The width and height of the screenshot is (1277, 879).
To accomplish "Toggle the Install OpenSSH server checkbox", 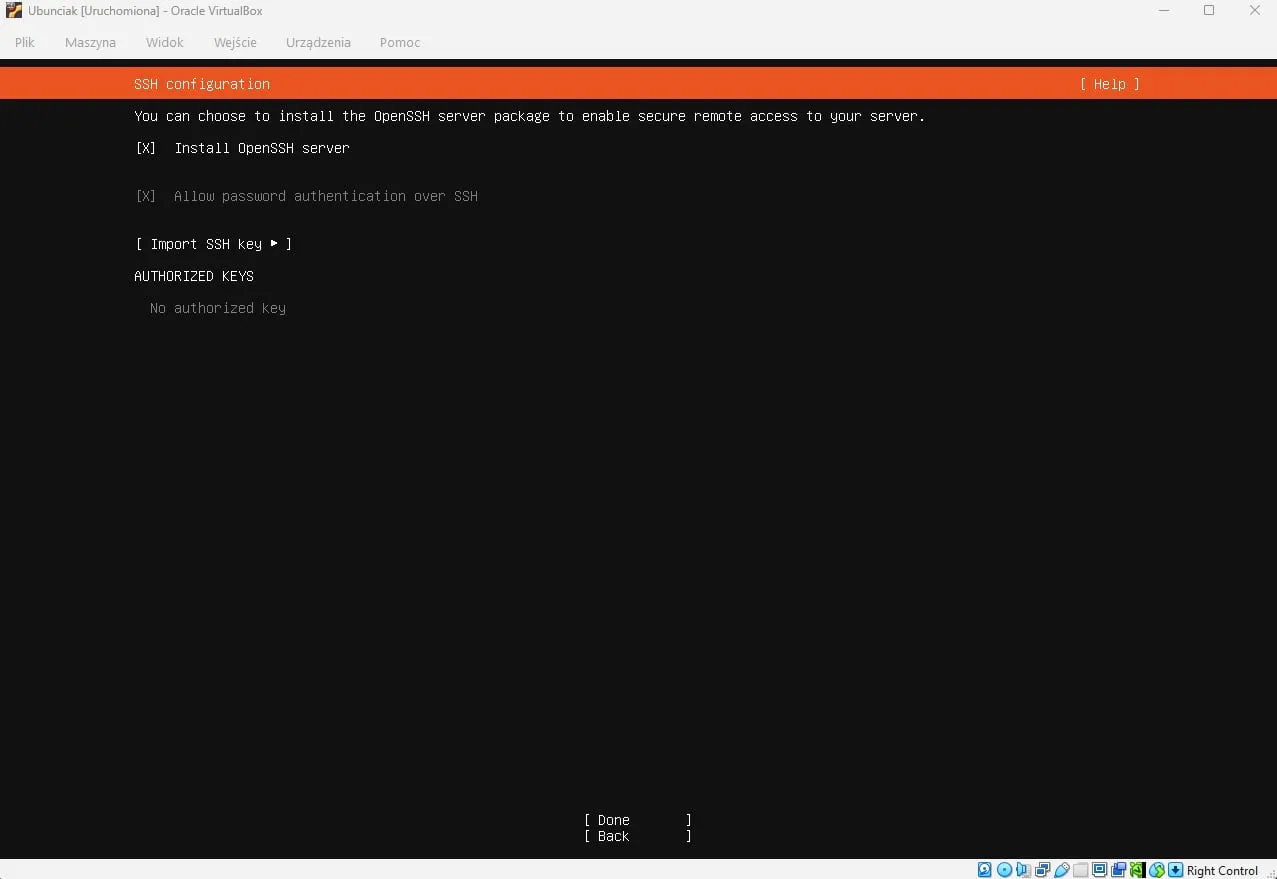I will [x=146, y=148].
